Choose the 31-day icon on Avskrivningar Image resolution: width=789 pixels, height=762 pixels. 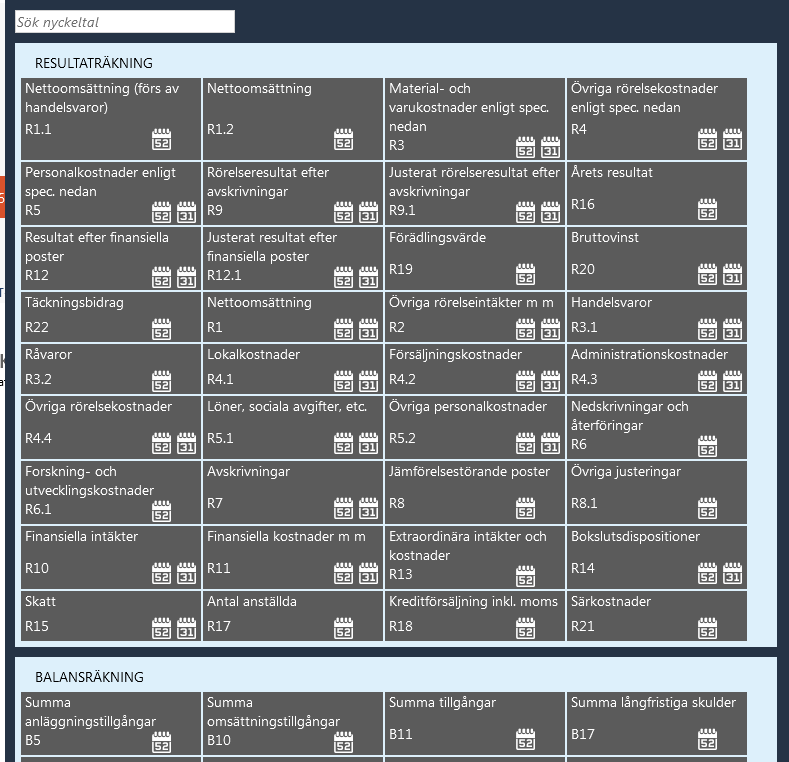point(368,508)
